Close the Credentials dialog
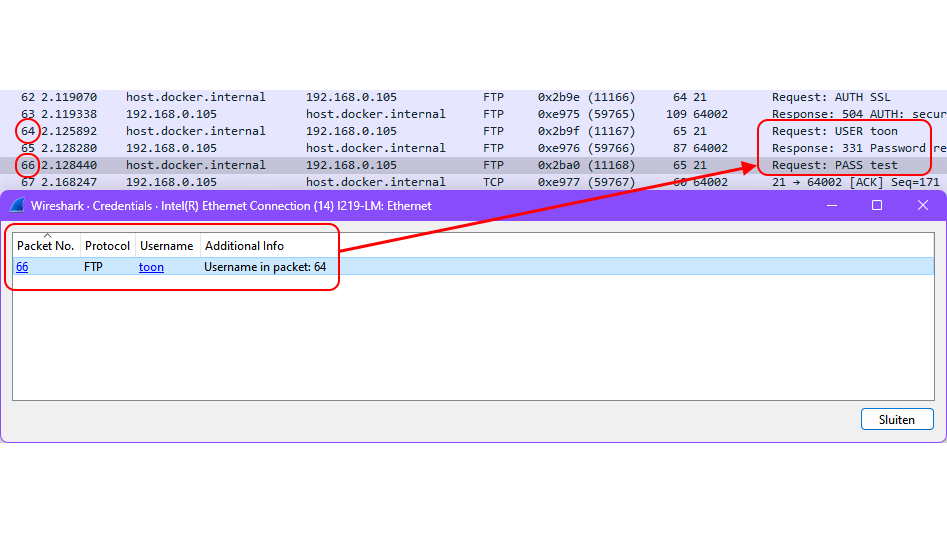Screen dimensions: 947x533 coord(922,206)
